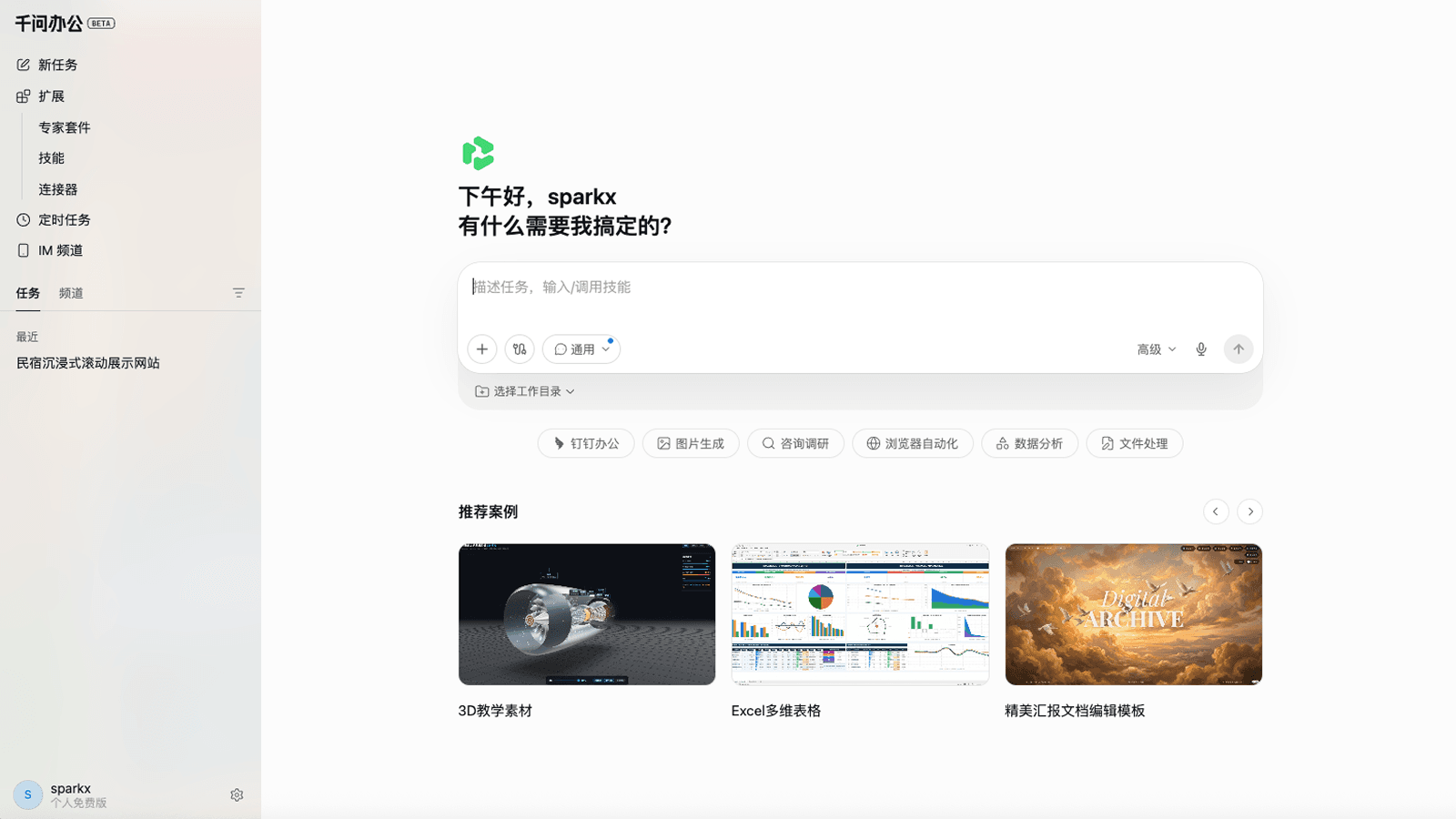Screen dimensions: 1456x819
Task: Open the Extensions icon in sidebar
Action: click(x=24, y=96)
